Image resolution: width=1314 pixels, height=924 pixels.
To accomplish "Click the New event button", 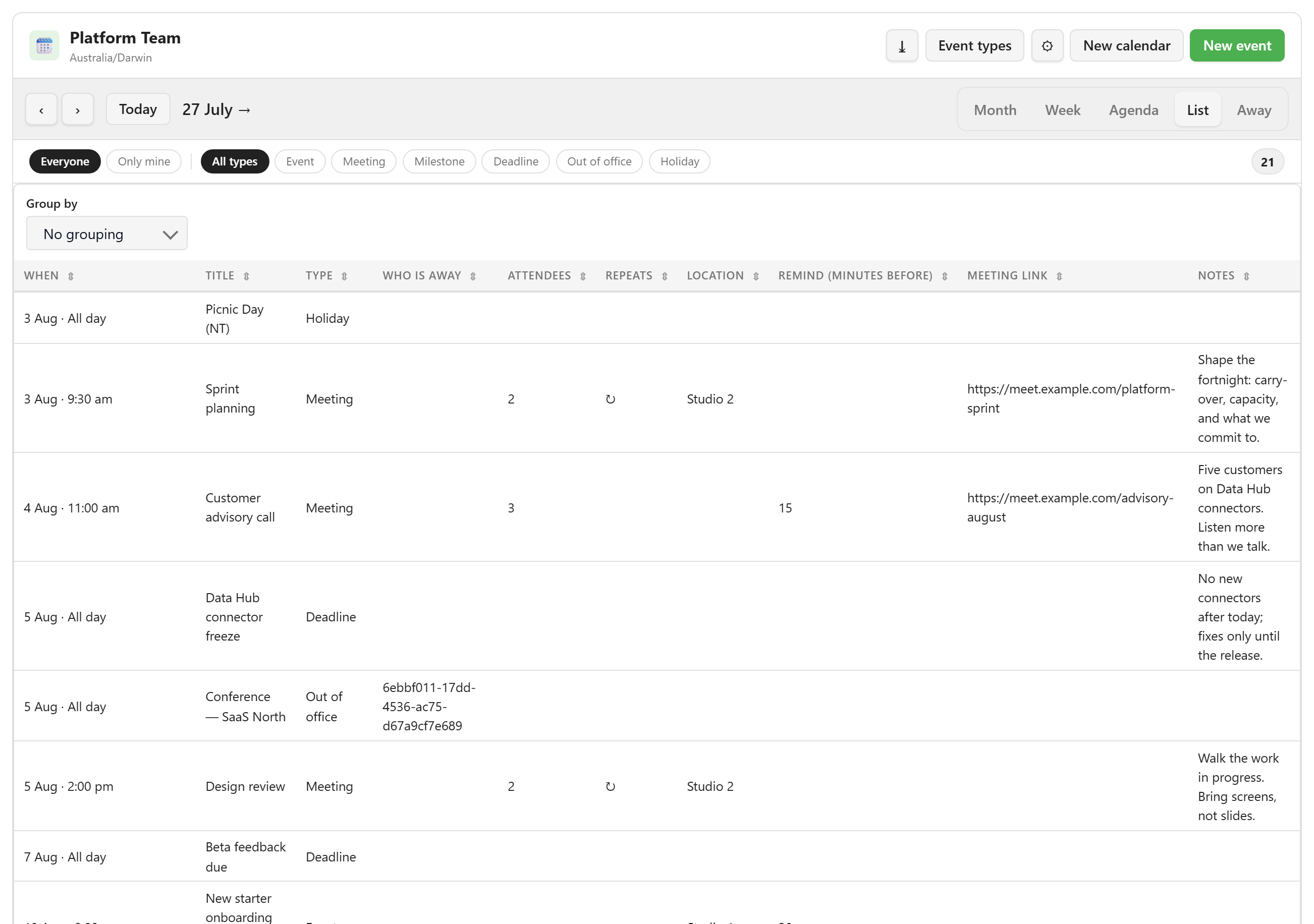I will point(1237,46).
